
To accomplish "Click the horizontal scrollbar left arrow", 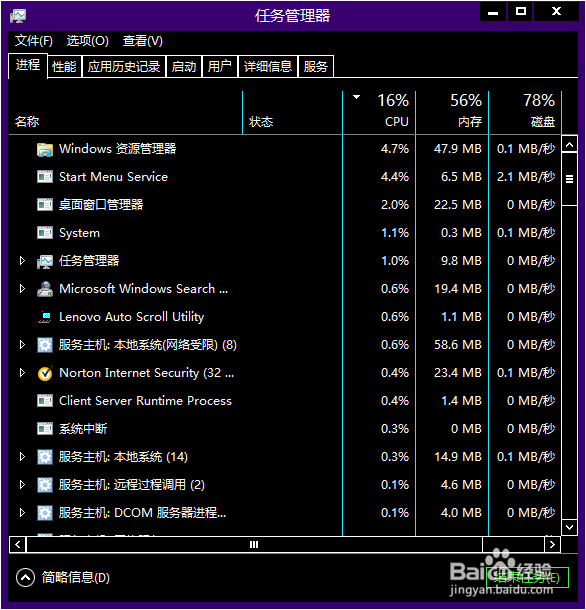I will (x=18, y=545).
